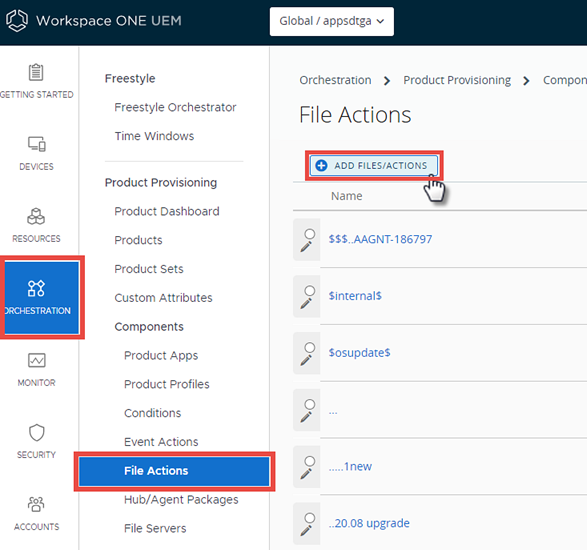Open the Accounts section icon
587x550 pixels.
pyautogui.click(x=36, y=504)
